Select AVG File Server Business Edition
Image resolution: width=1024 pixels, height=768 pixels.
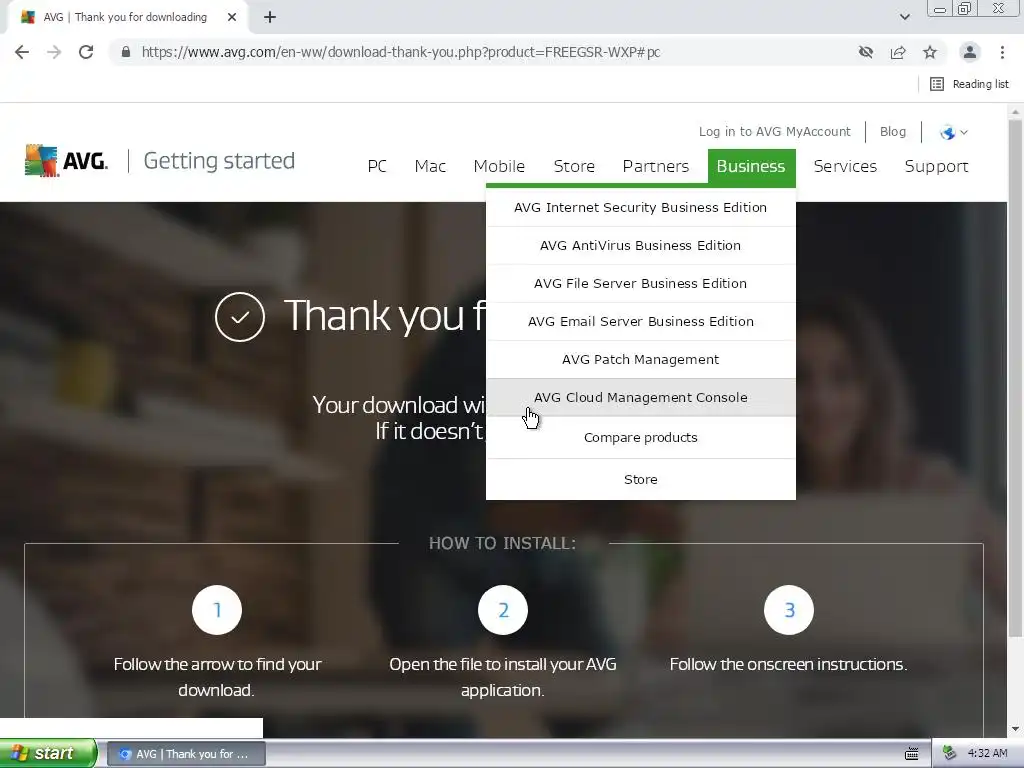tap(641, 283)
